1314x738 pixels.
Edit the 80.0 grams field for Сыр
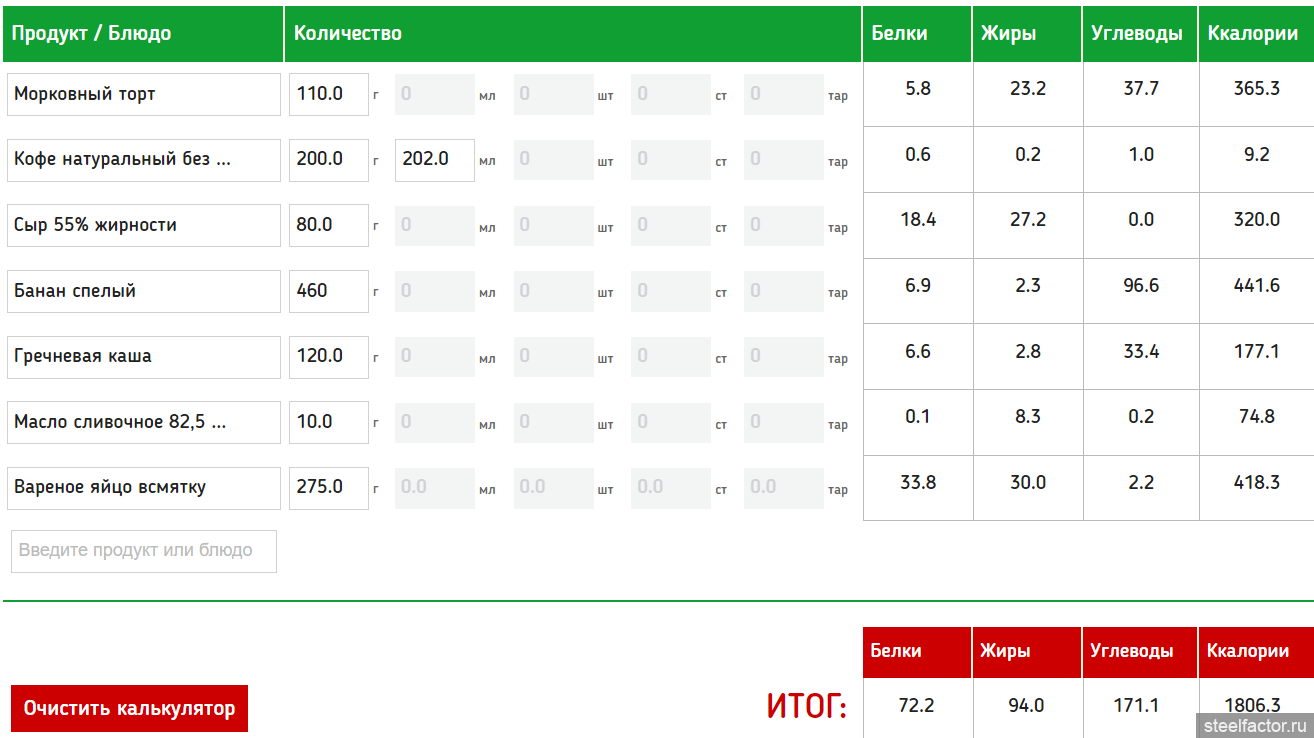[329, 225]
